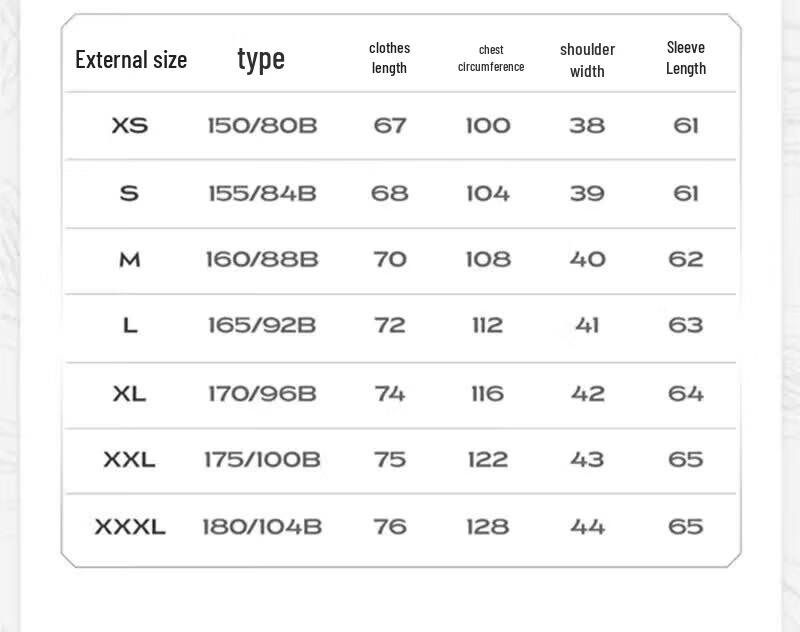
Task: Select clothes length value 74
Action: click(x=390, y=394)
